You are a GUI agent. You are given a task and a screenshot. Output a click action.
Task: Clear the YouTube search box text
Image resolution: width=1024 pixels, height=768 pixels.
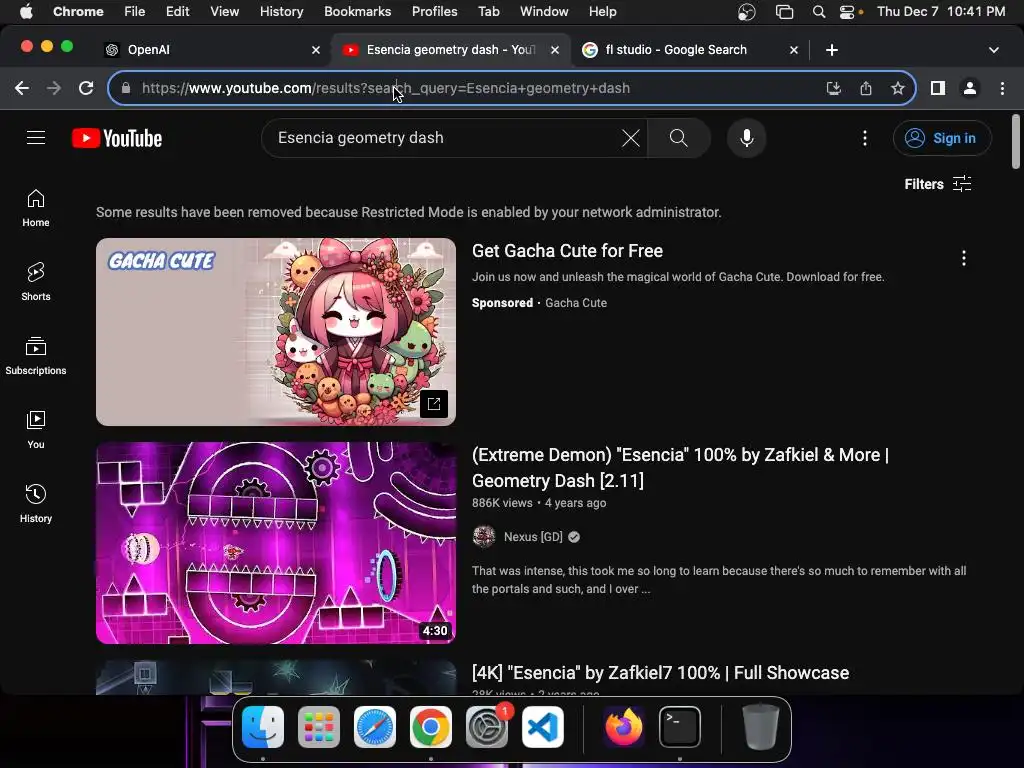coord(630,138)
